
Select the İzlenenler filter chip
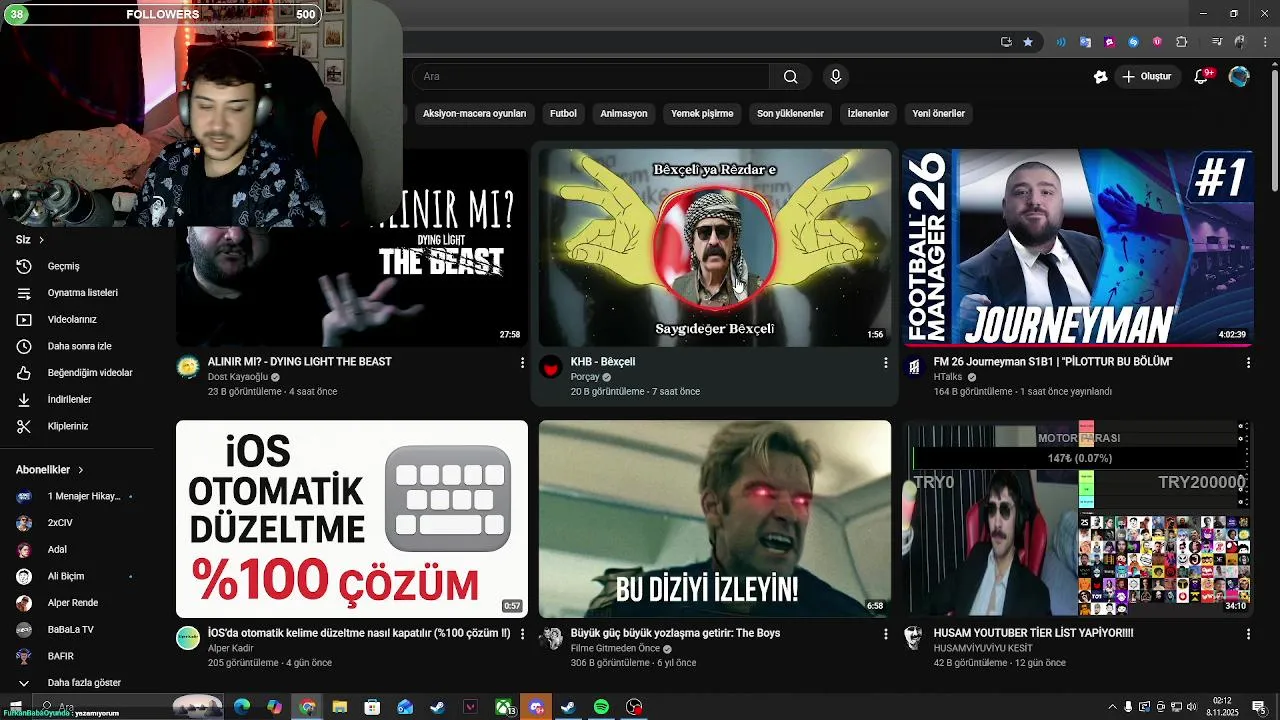(868, 114)
